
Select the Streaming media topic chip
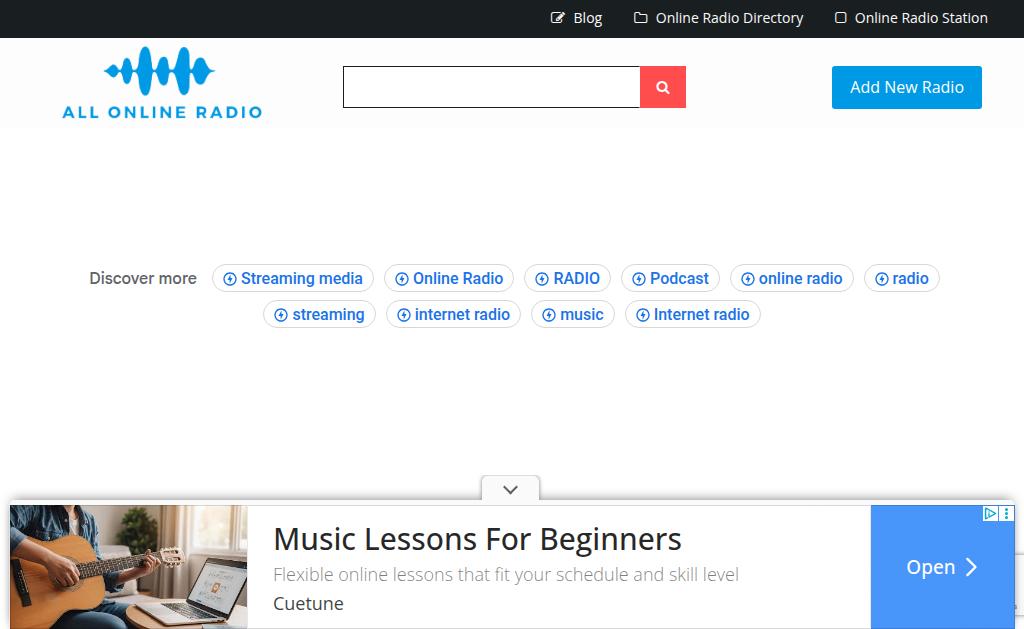[x=293, y=278]
